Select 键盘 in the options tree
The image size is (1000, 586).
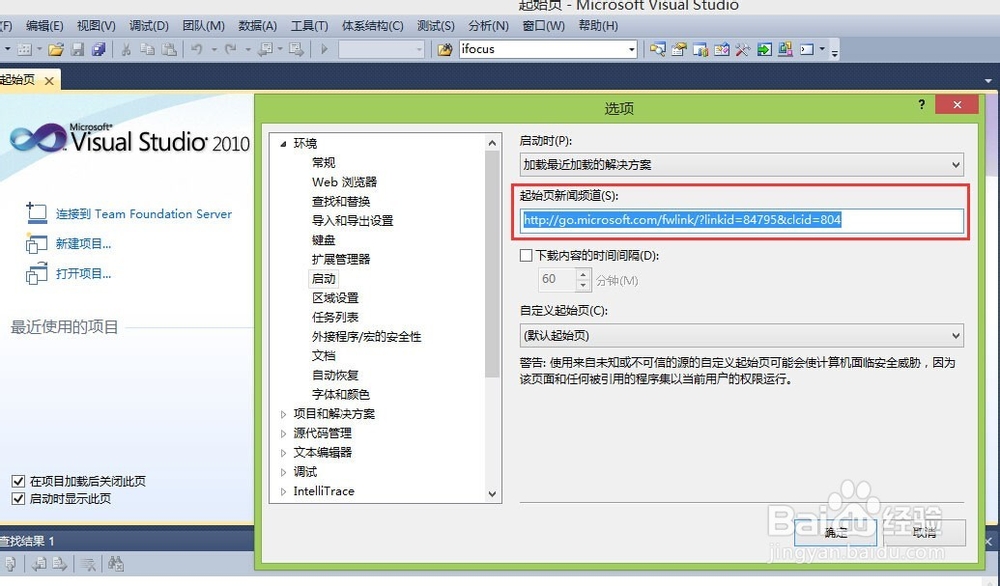[323, 240]
